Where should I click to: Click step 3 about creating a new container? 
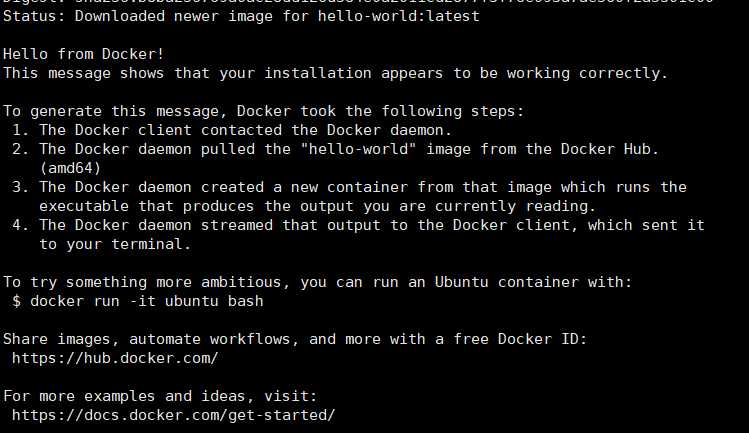pyautogui.click(x=349, y=187)
